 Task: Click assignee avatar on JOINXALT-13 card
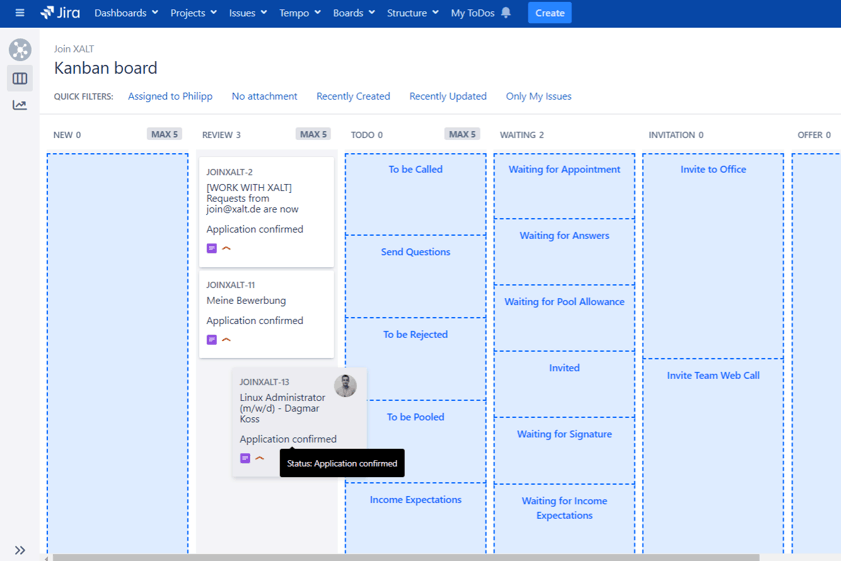(345, 386)
